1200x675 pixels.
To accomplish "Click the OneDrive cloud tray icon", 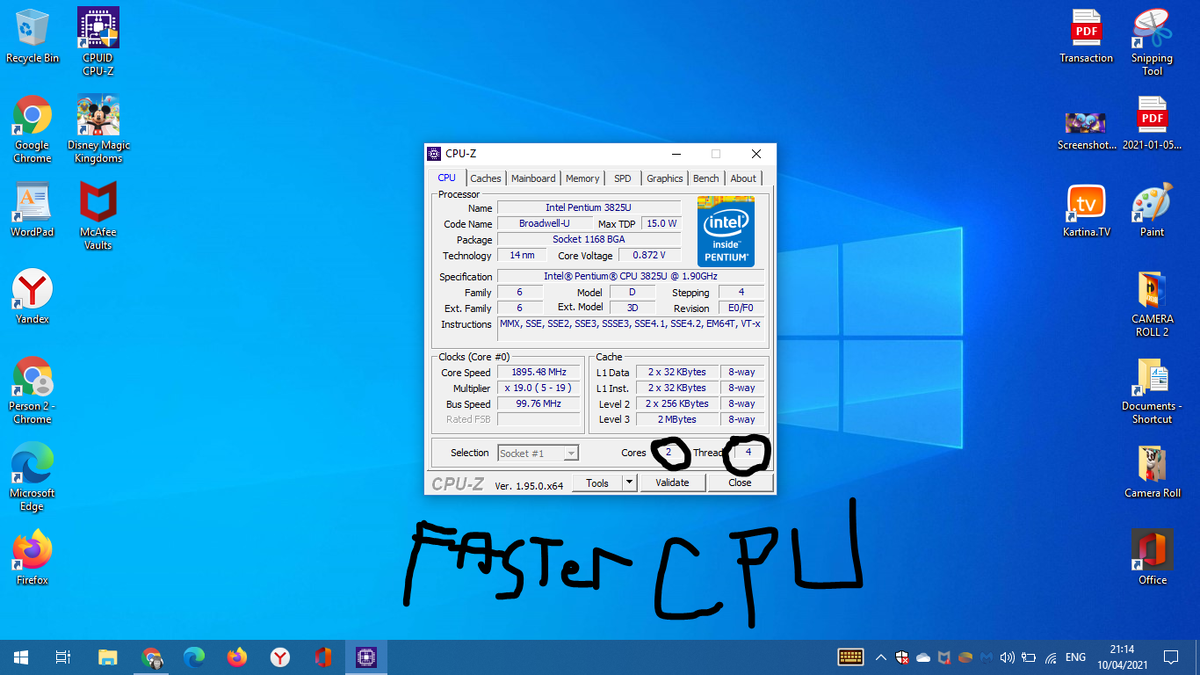I will [923, 657].
